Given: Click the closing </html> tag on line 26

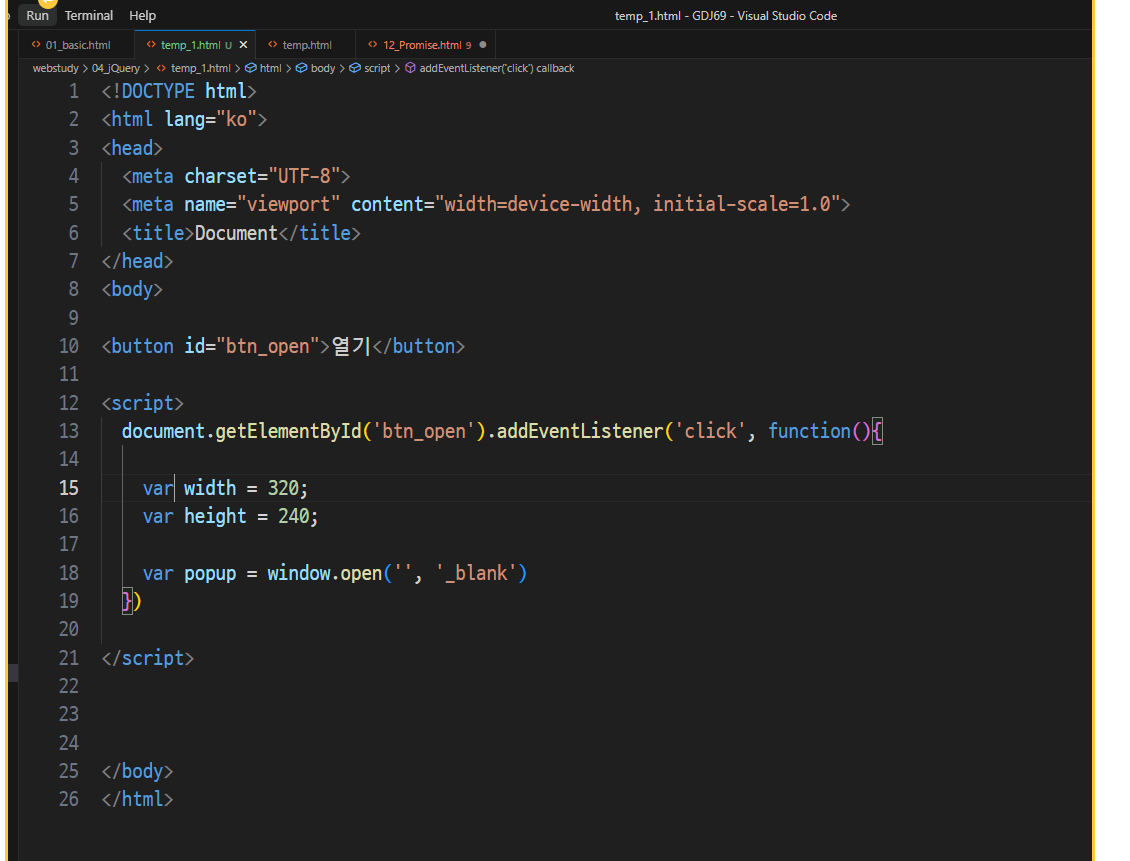Looking at the screenshot, I should pos(137,799).
